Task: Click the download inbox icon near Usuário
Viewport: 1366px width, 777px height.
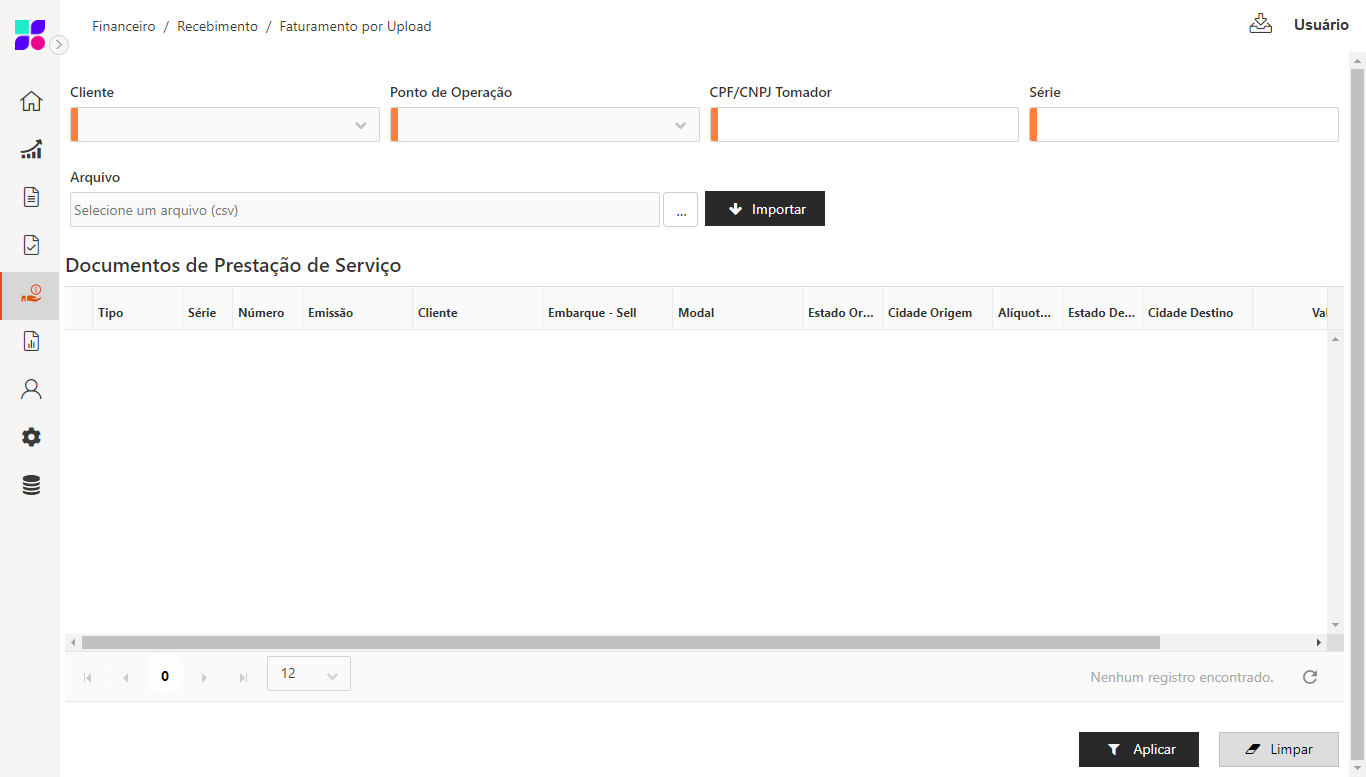Action: coord(1260,25)
